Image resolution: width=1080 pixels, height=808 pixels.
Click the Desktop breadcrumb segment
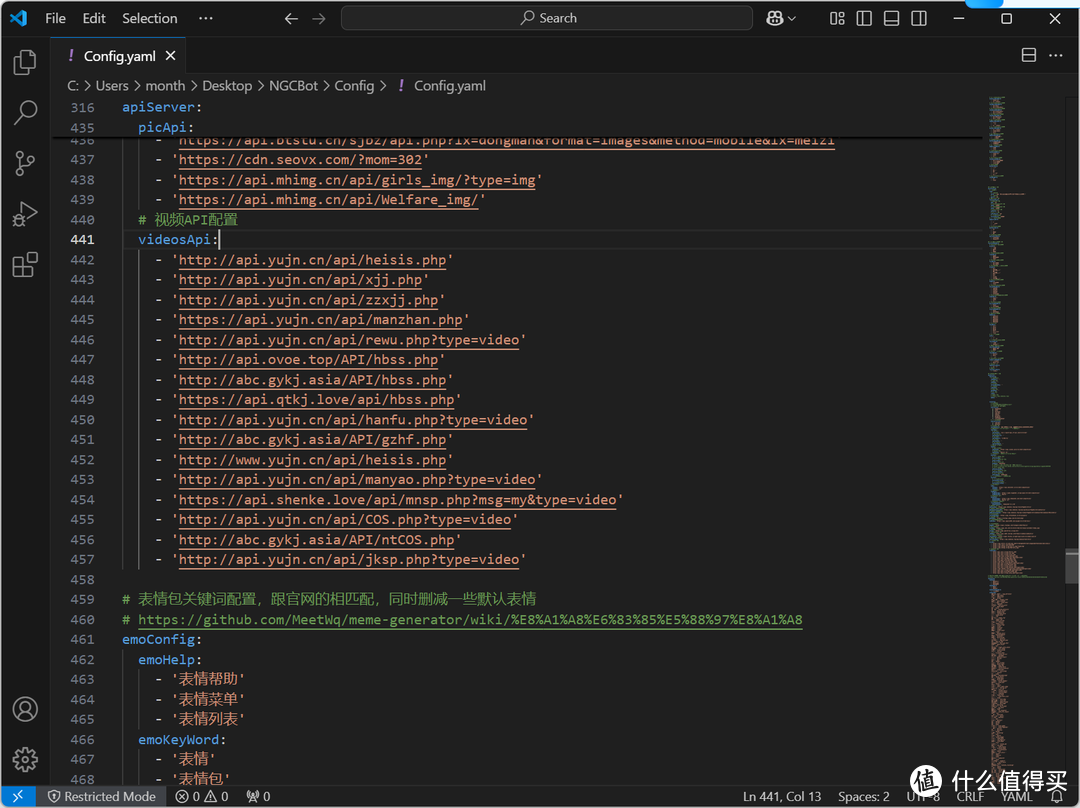(227, 85)
